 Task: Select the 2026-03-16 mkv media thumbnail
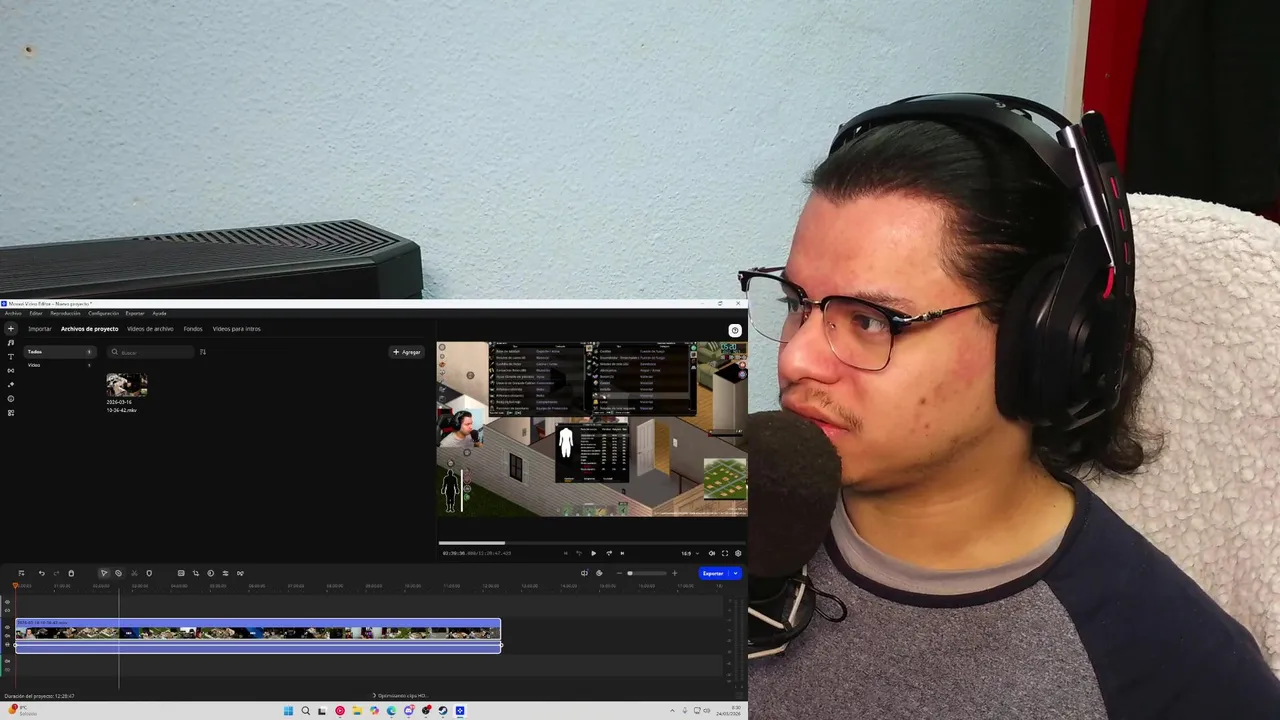[126, 385]
